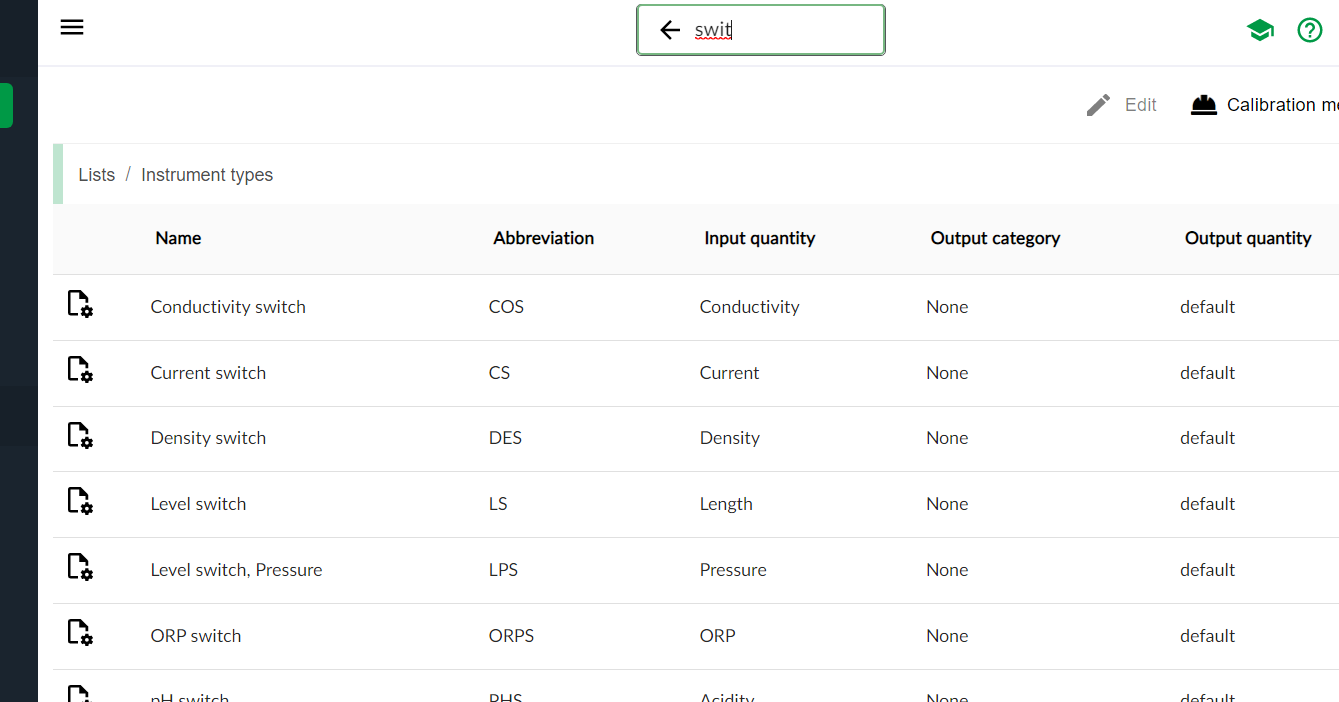The image size is (1339, 702).
Task: Open Conductivity switch row settings icon
Action: [79, 304]
